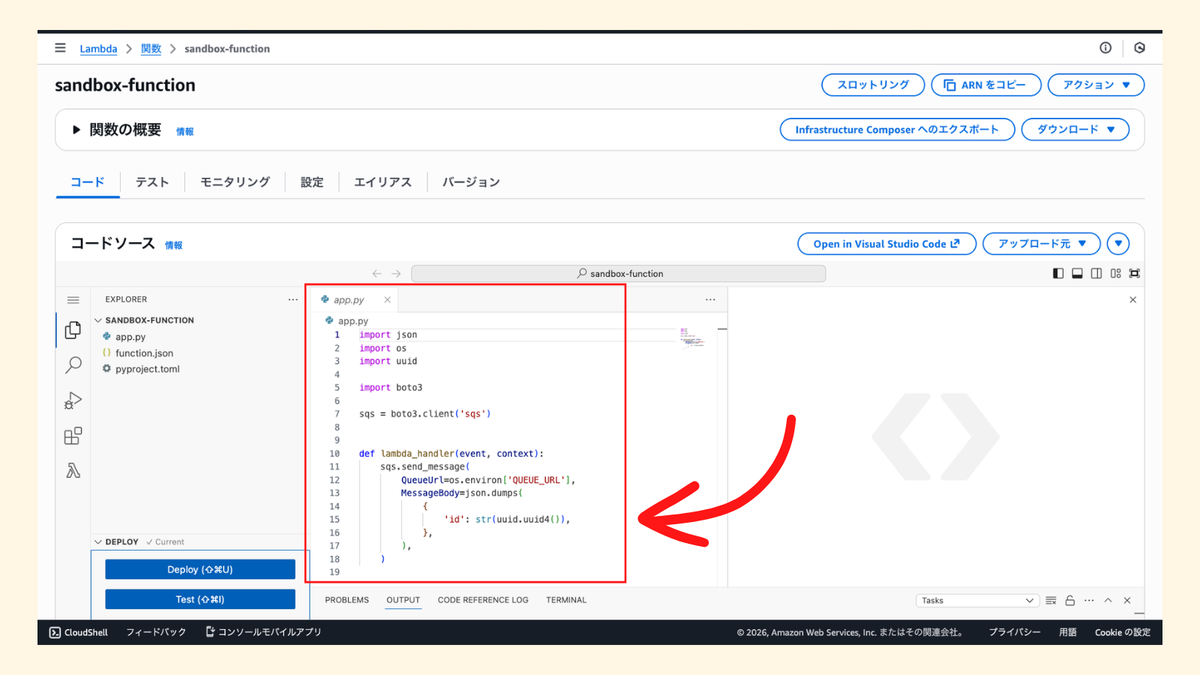Open コンソールモバイルアプリ link in footer
1200x675 pixels.
pyautogui.click(x=263, y=632)
